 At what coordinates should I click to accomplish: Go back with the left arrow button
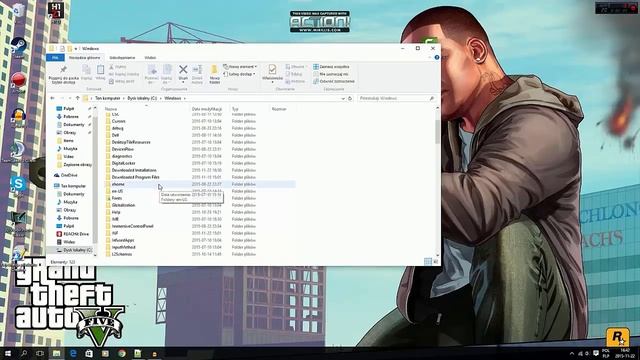[52, 98]
